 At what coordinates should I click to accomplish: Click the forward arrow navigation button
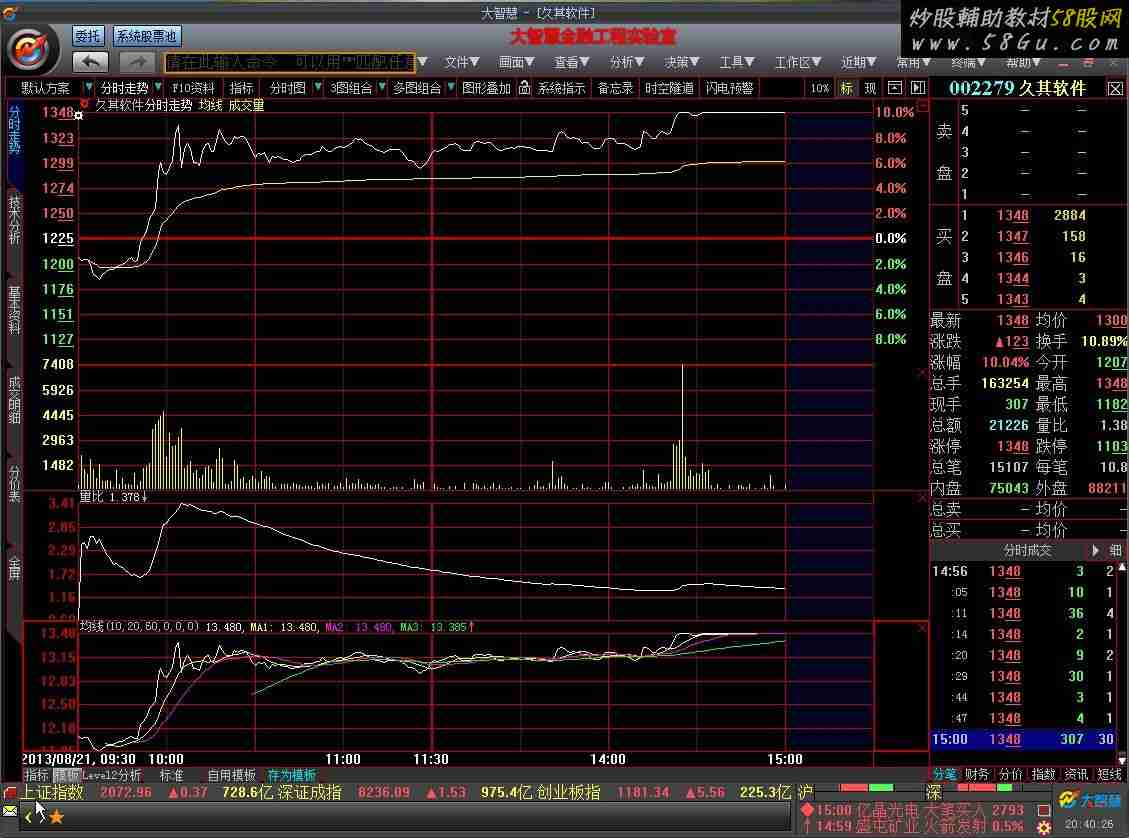138,63
